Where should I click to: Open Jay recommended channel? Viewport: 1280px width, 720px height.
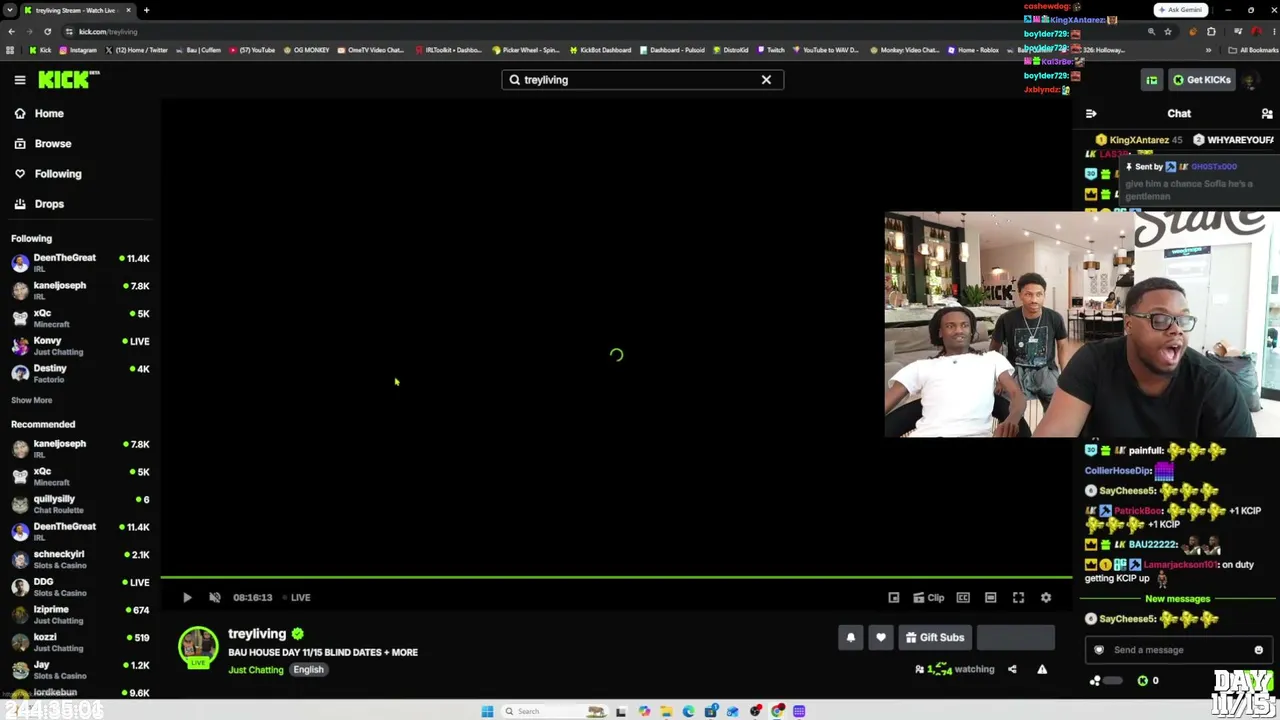[80, 670]
